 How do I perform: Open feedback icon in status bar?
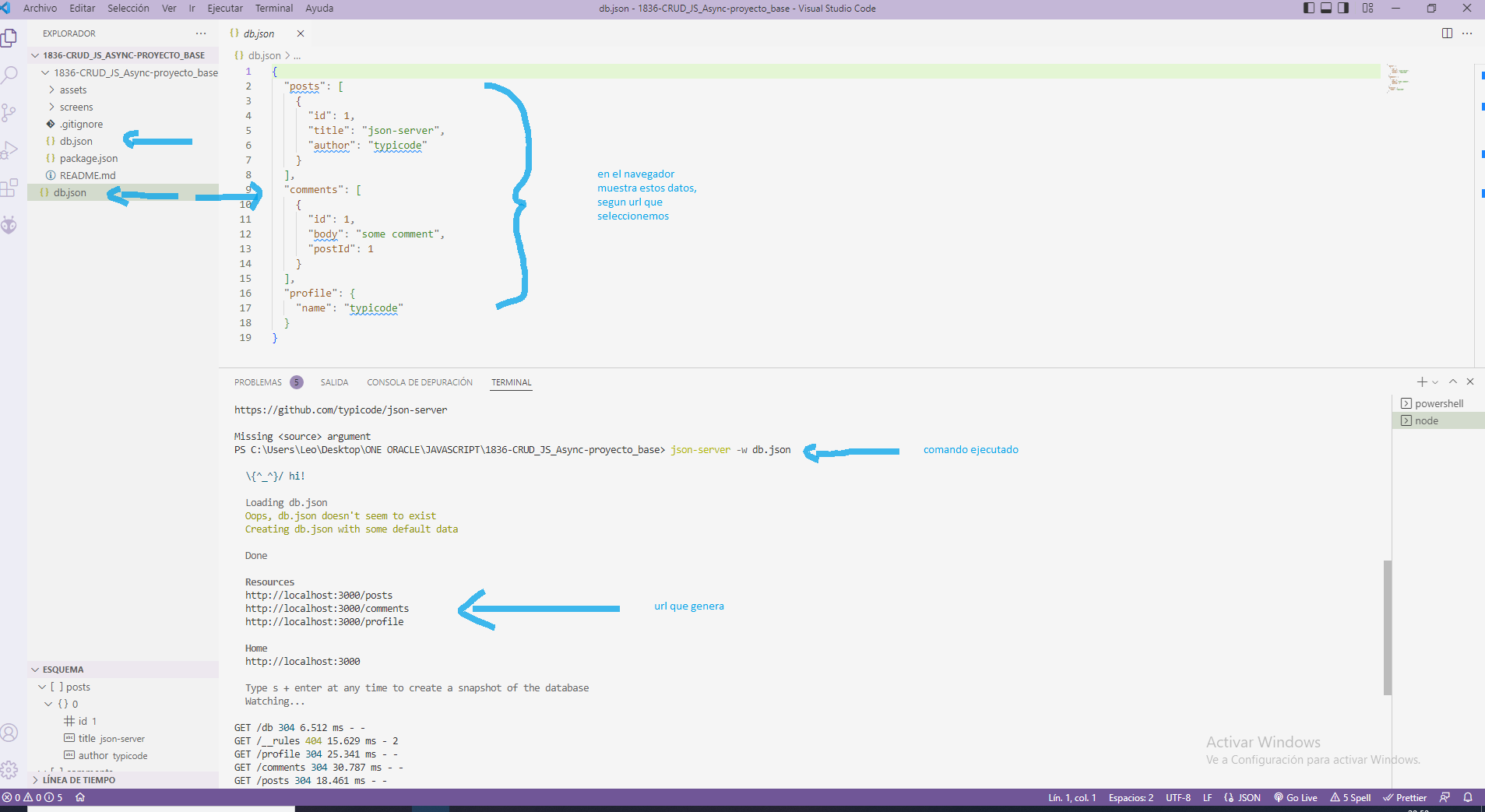point(1445,797)
